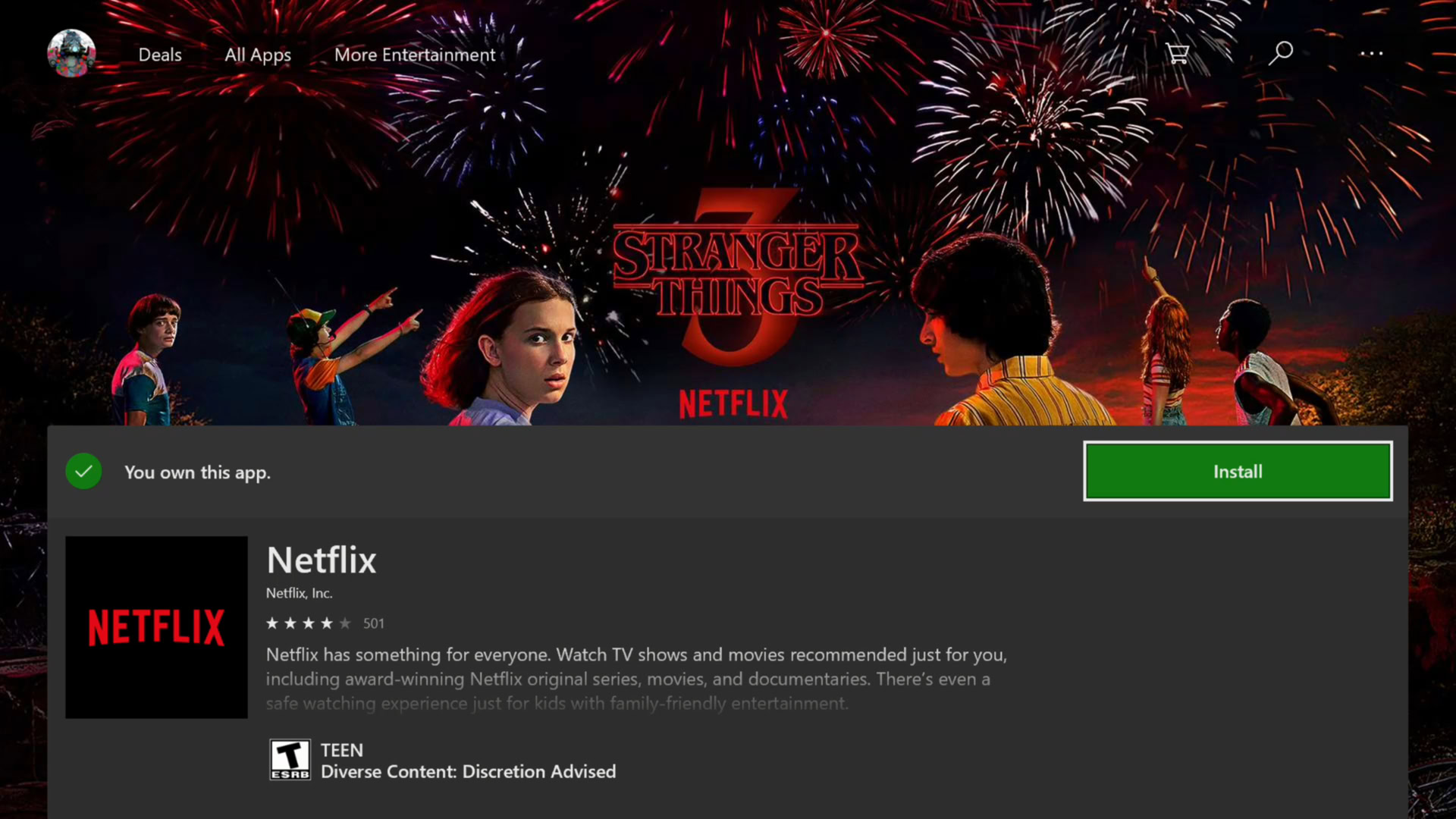Click the 'You own this app' message
The width and height of the screenshot is (1456, 819).
coord(197,472)
